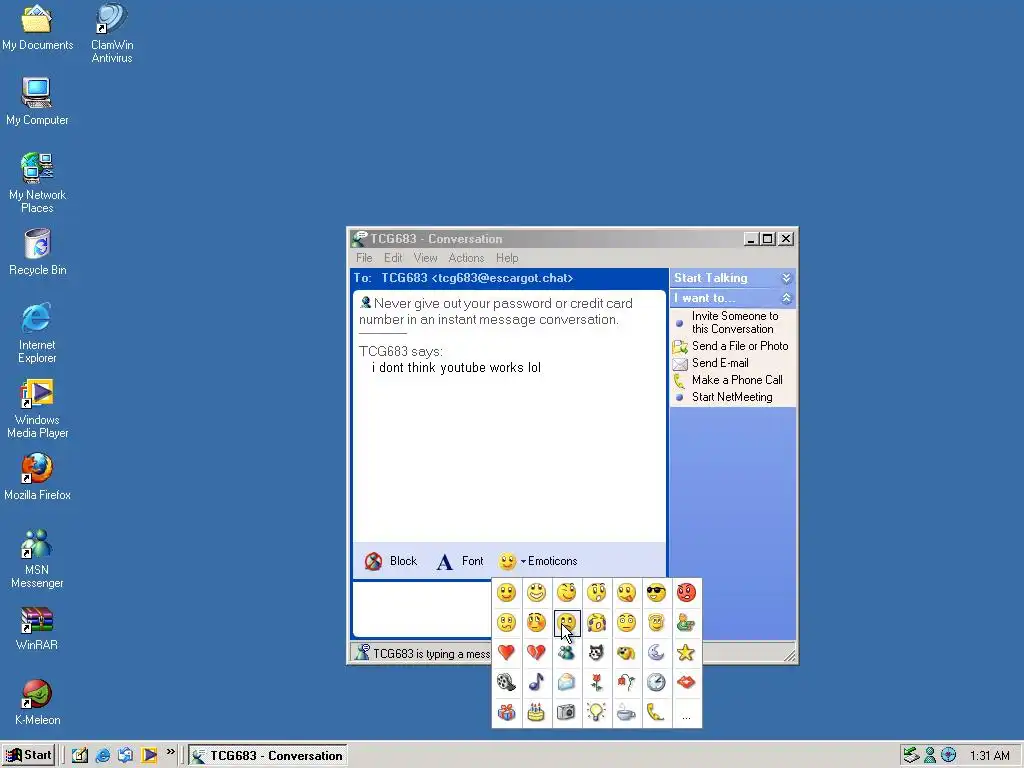Insert the sunglasses smiley emoticon
The height and width of the screenshot is (768, 1024).
656,593
